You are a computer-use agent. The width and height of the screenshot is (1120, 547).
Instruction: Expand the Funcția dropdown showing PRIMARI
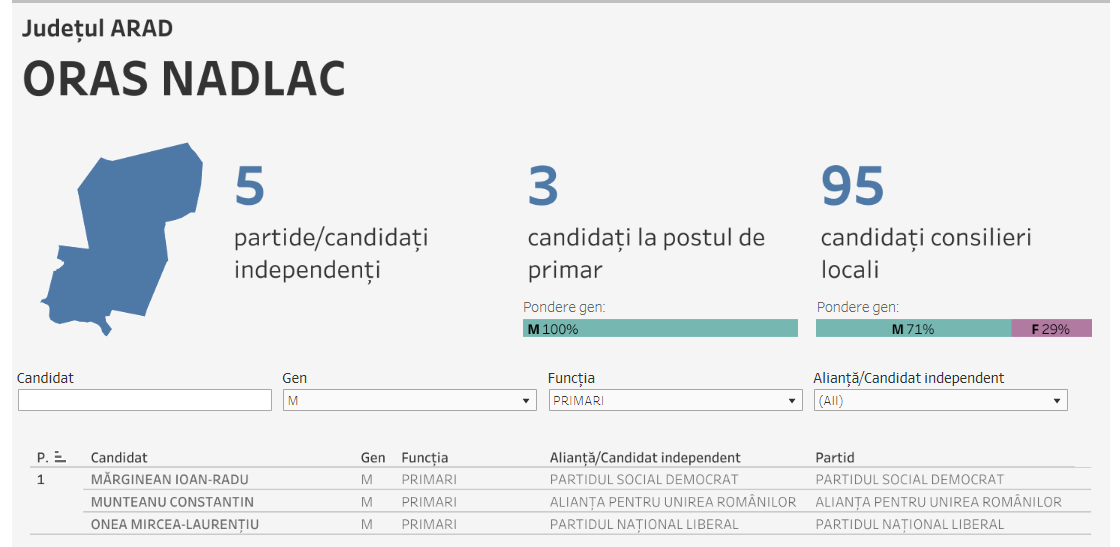point(675,400)
